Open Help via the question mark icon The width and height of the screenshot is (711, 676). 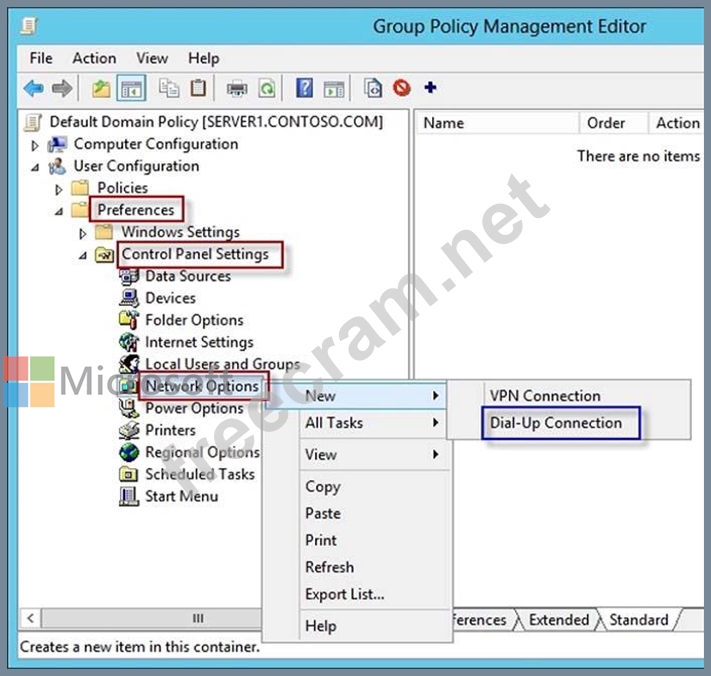[x=304, y=88]
